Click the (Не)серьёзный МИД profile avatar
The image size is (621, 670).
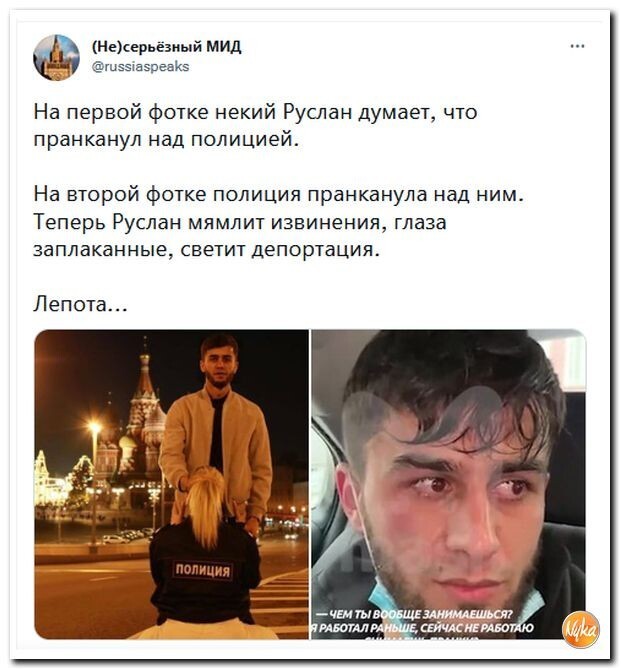coord(56,58)
